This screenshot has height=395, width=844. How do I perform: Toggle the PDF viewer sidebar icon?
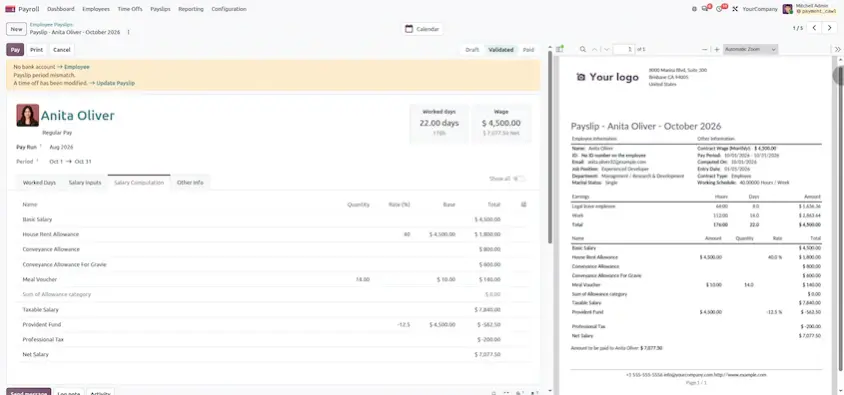click(x=560, y=49)
